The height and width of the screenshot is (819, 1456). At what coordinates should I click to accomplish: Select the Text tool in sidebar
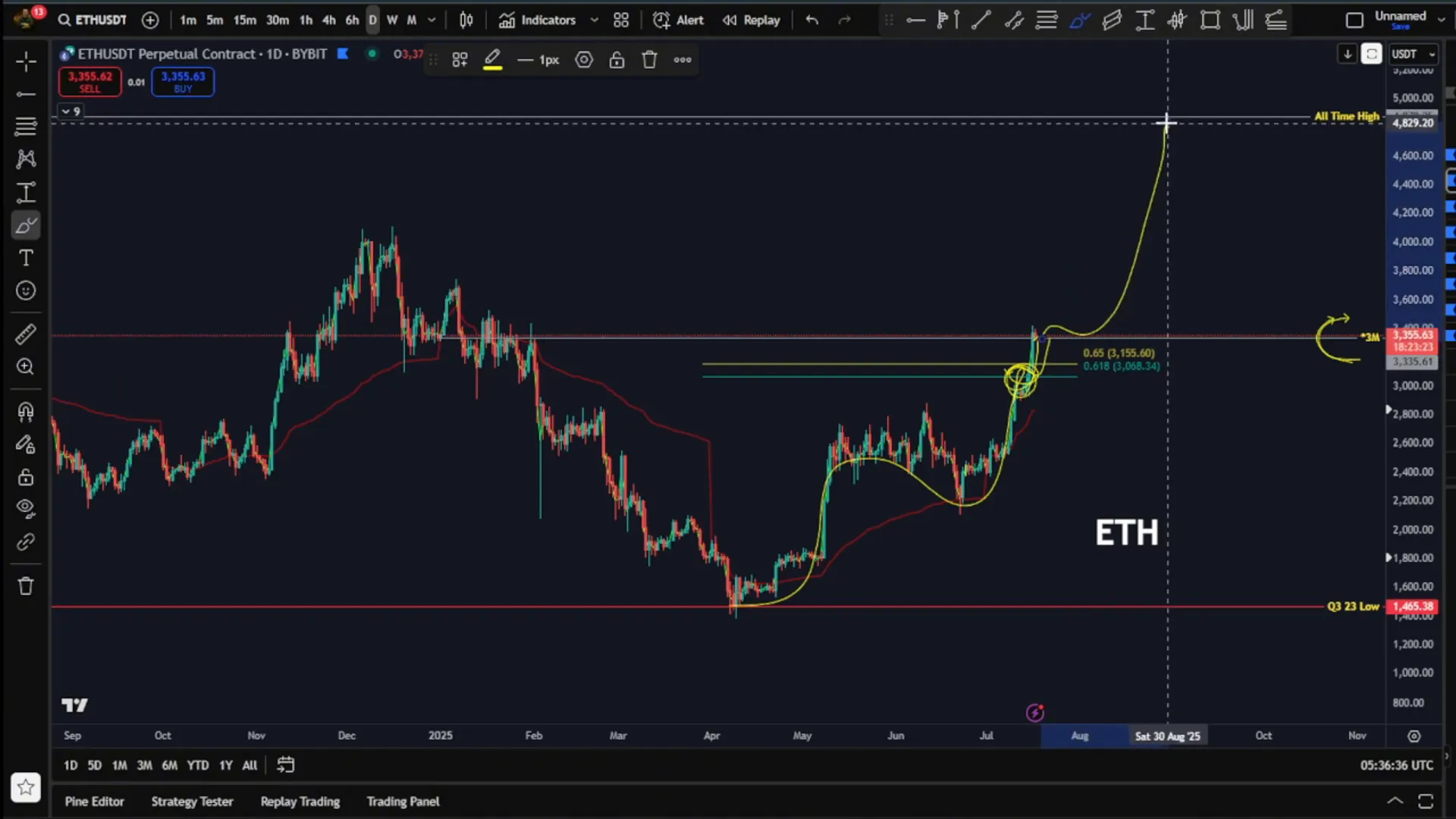[26, 258]
